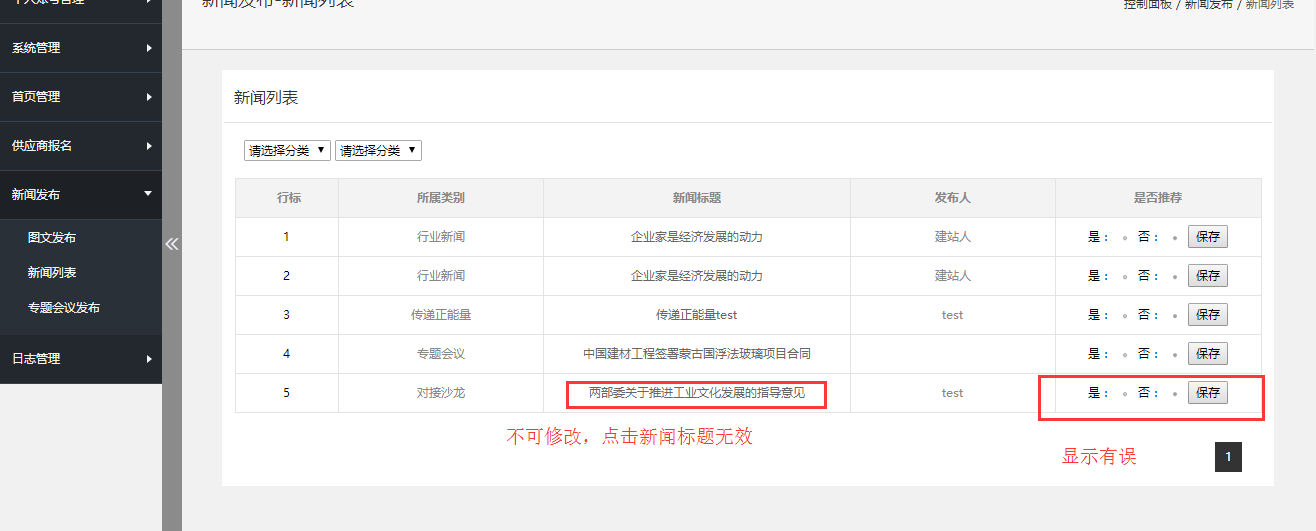Click the 行业新闻 category cell in row 1
Image resolution: width=1316 pixels, height=531 pixels.
pyautogui.click(x=441, y=237)
